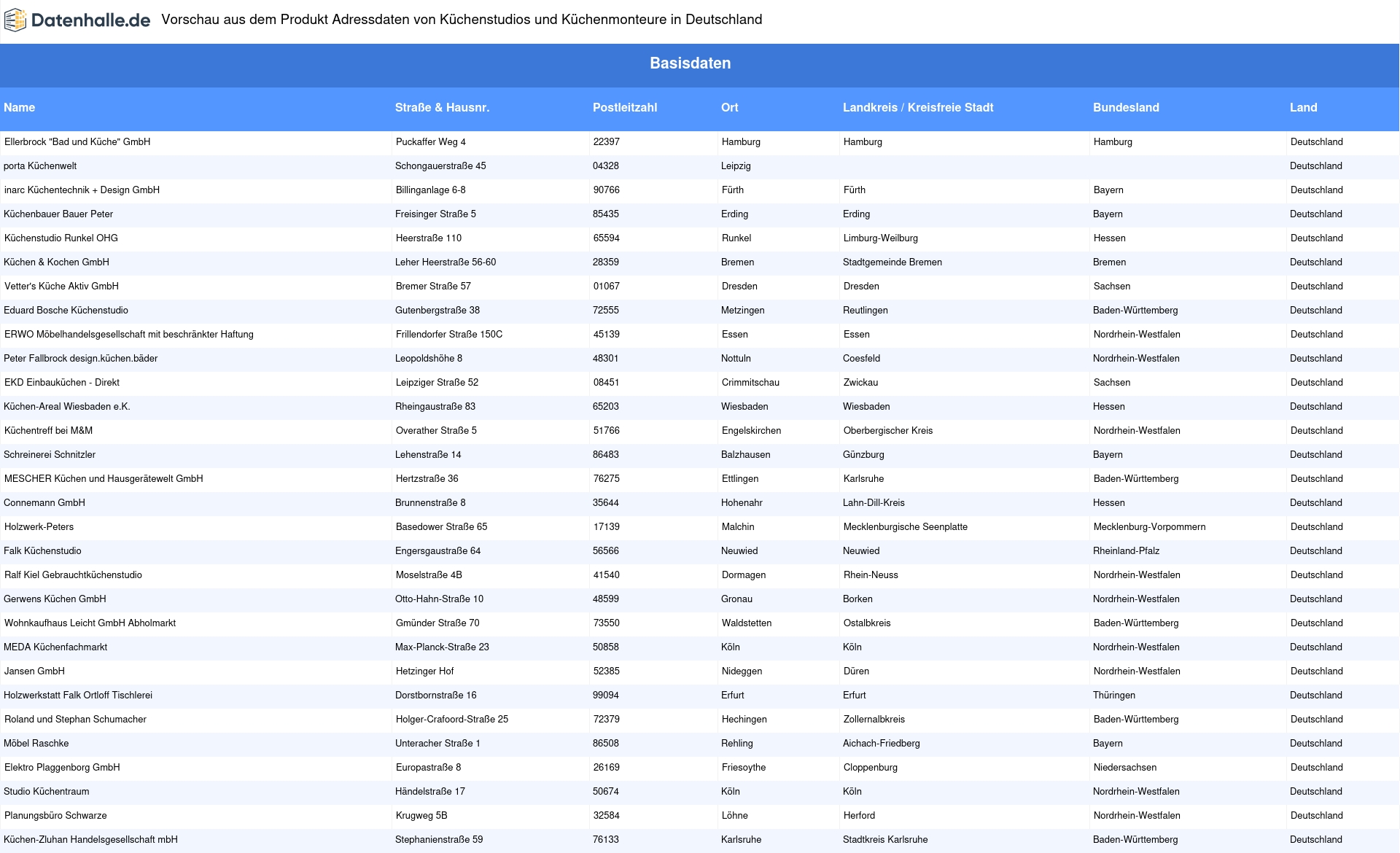Click postal code 22397
The image size is (1400, 853).
coord(607,142)
